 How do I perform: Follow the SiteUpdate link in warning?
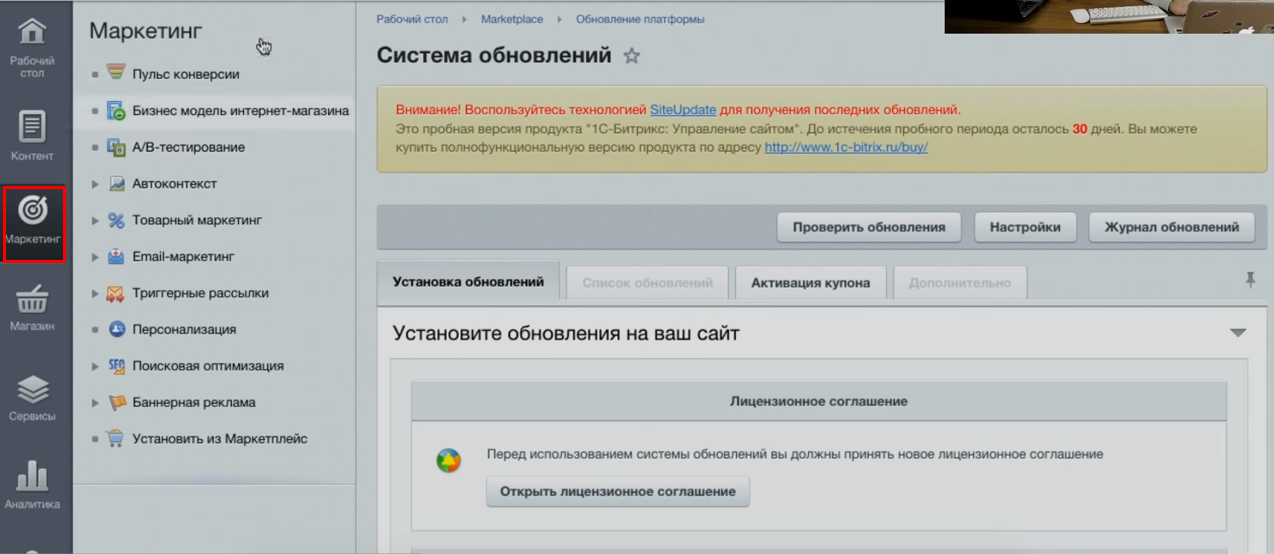tap(683, 110)
